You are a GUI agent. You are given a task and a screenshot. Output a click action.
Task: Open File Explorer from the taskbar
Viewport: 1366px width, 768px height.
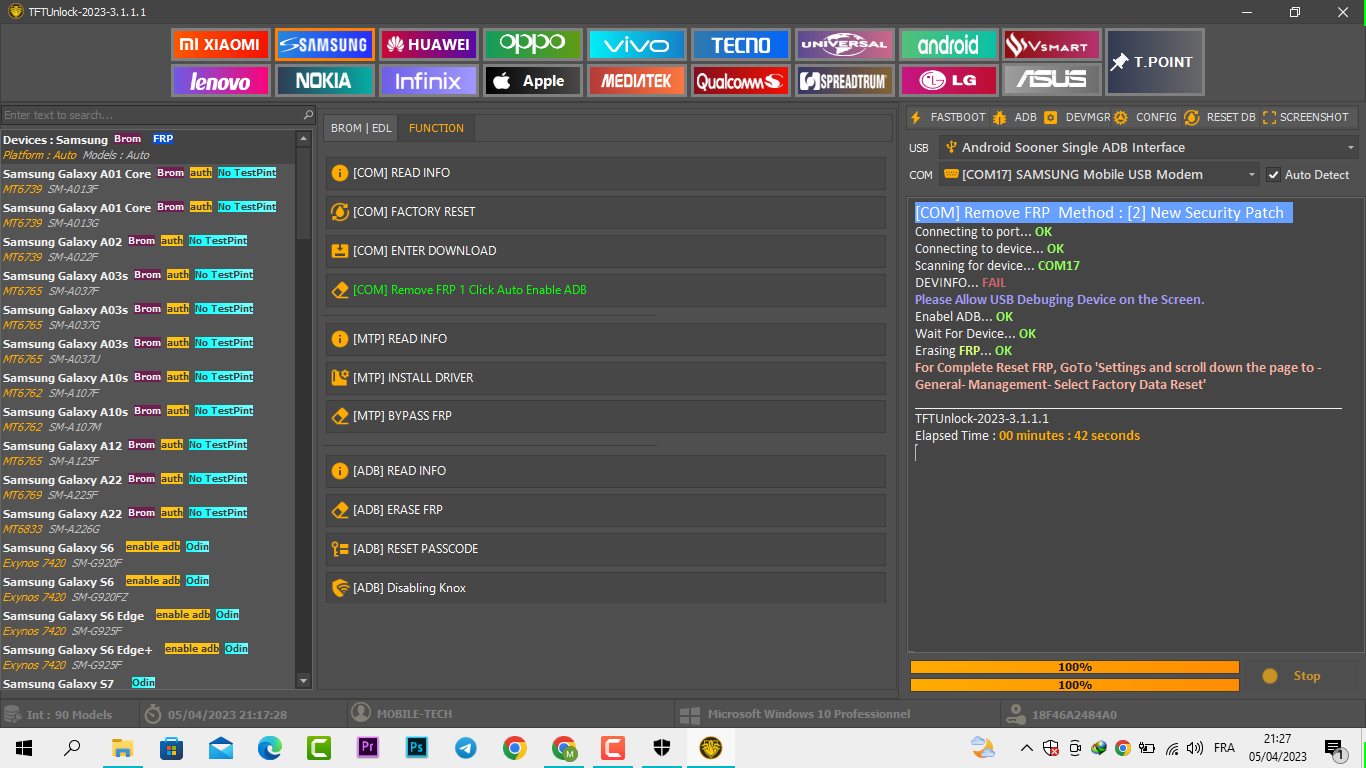(x=122, y=748)
